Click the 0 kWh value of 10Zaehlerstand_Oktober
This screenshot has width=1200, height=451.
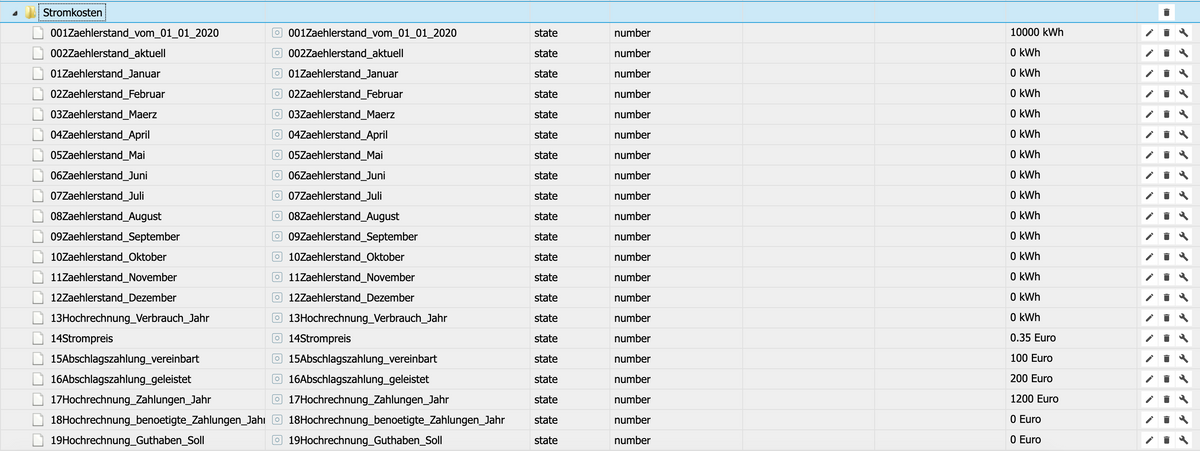[1071, 257]
